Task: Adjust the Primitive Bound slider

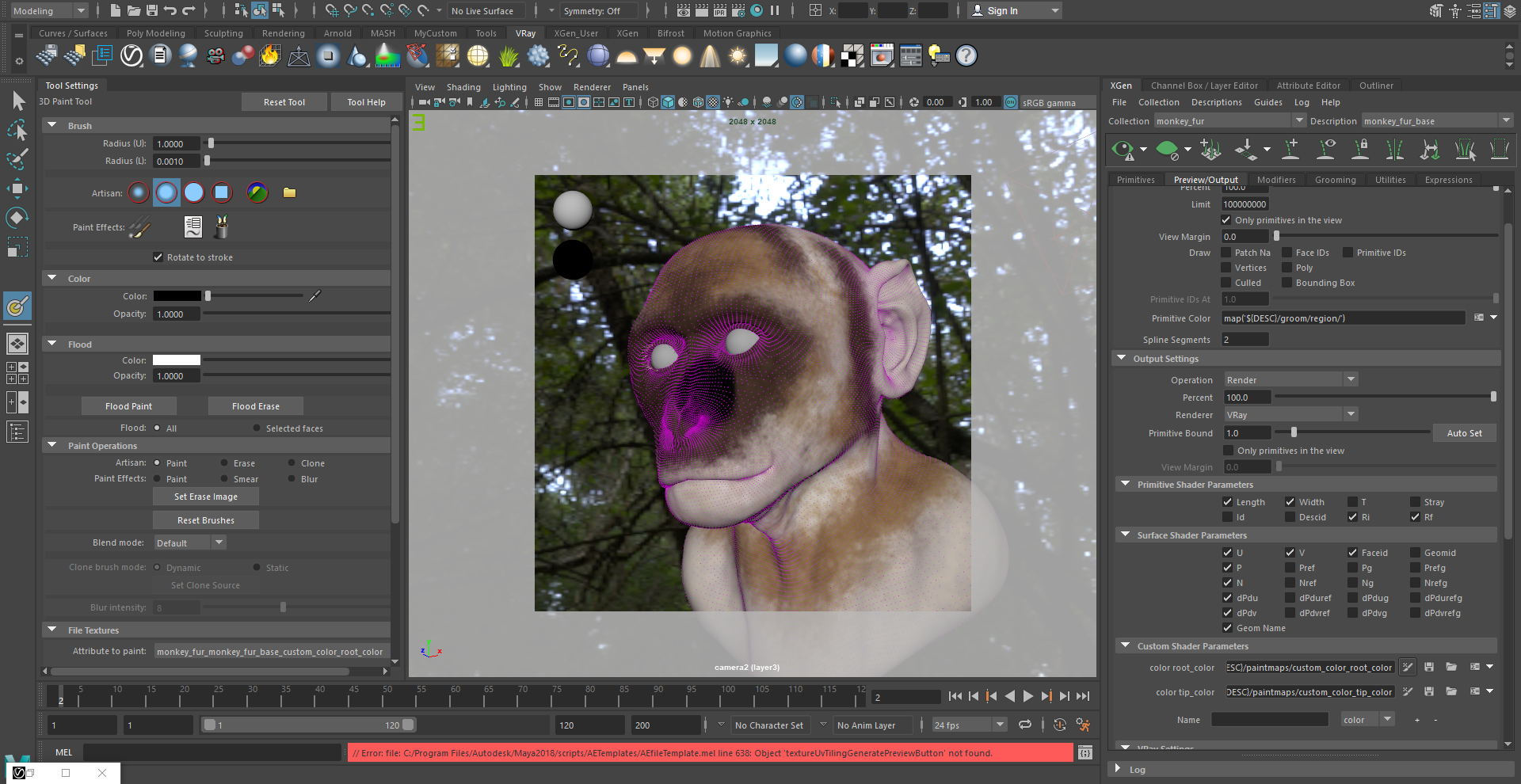Action: click(x=1294, y=432)
